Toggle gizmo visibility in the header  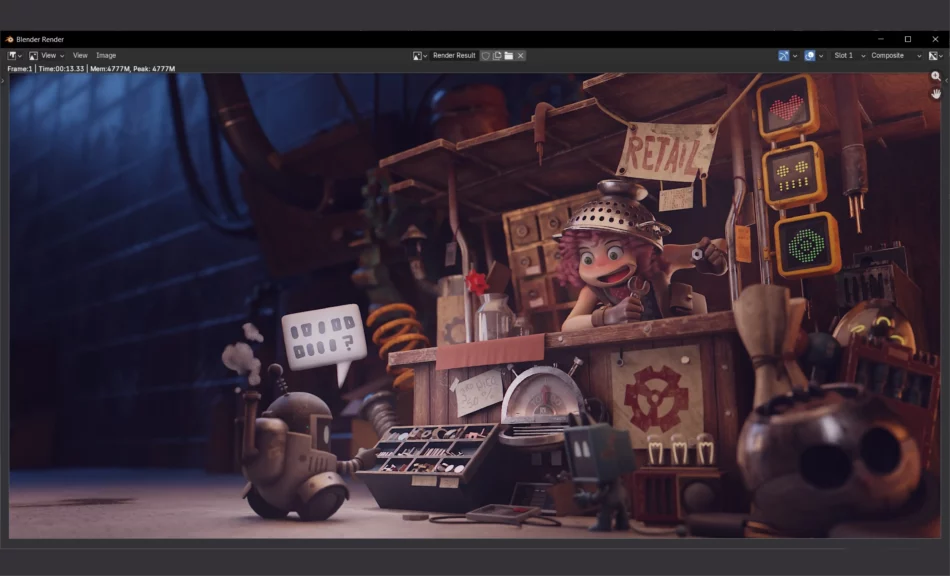tap(784, 56)
